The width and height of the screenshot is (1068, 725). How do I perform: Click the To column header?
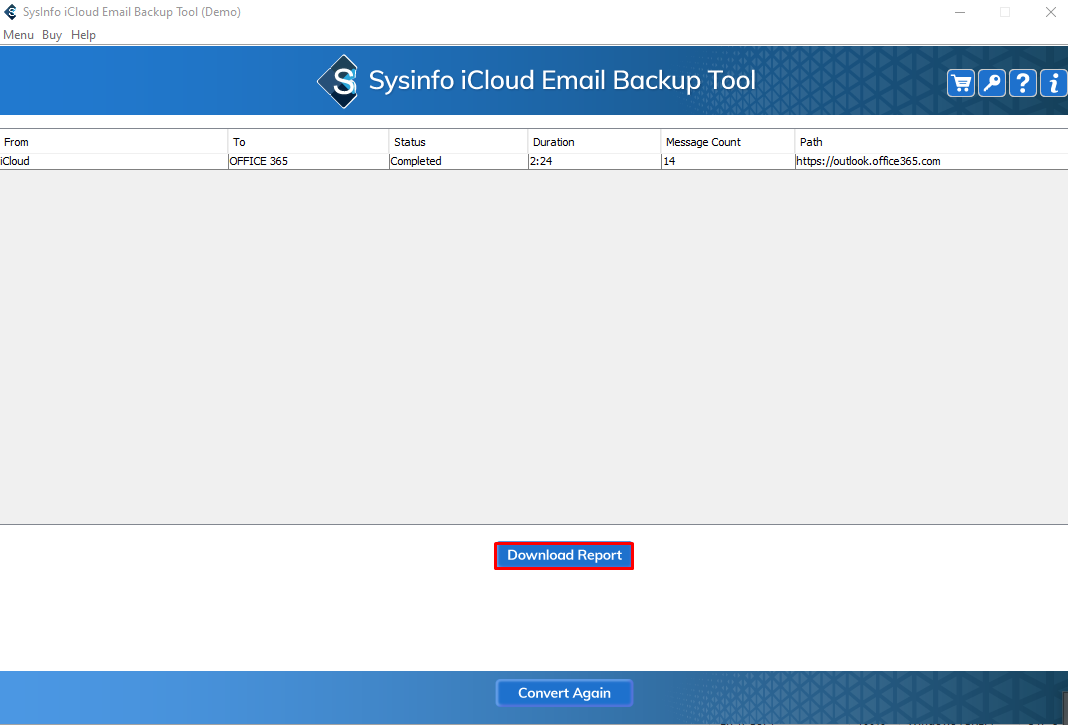coord(240,142)
